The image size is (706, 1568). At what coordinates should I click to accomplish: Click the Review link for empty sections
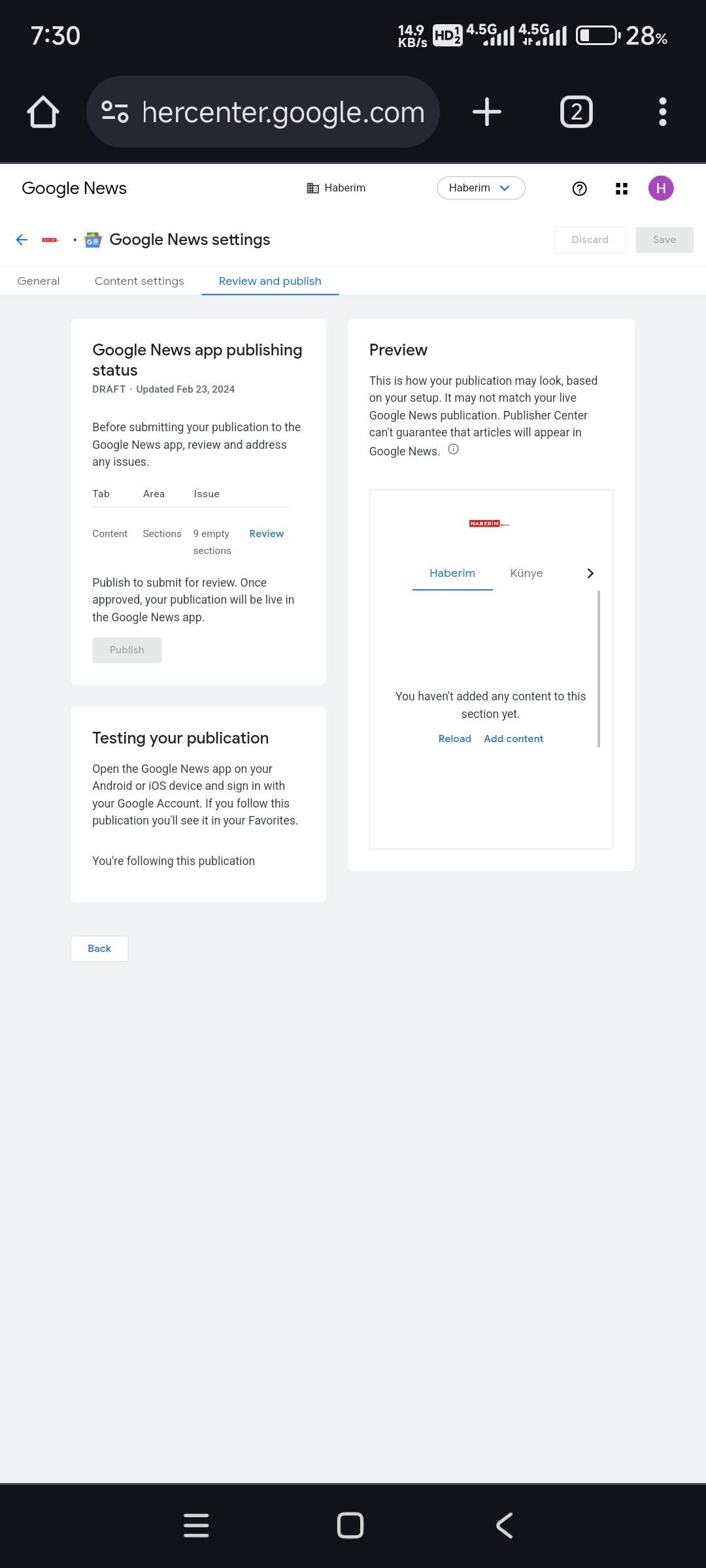pyautogui.click(x=267, y=534)
